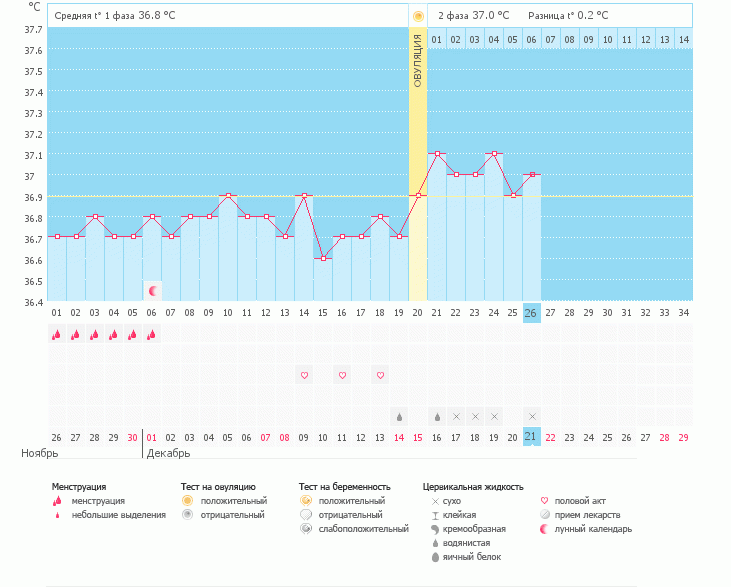731x587 pixels.
Task: Select the menstruation icon under cycle day 01
Action: (x=56, y=336)
